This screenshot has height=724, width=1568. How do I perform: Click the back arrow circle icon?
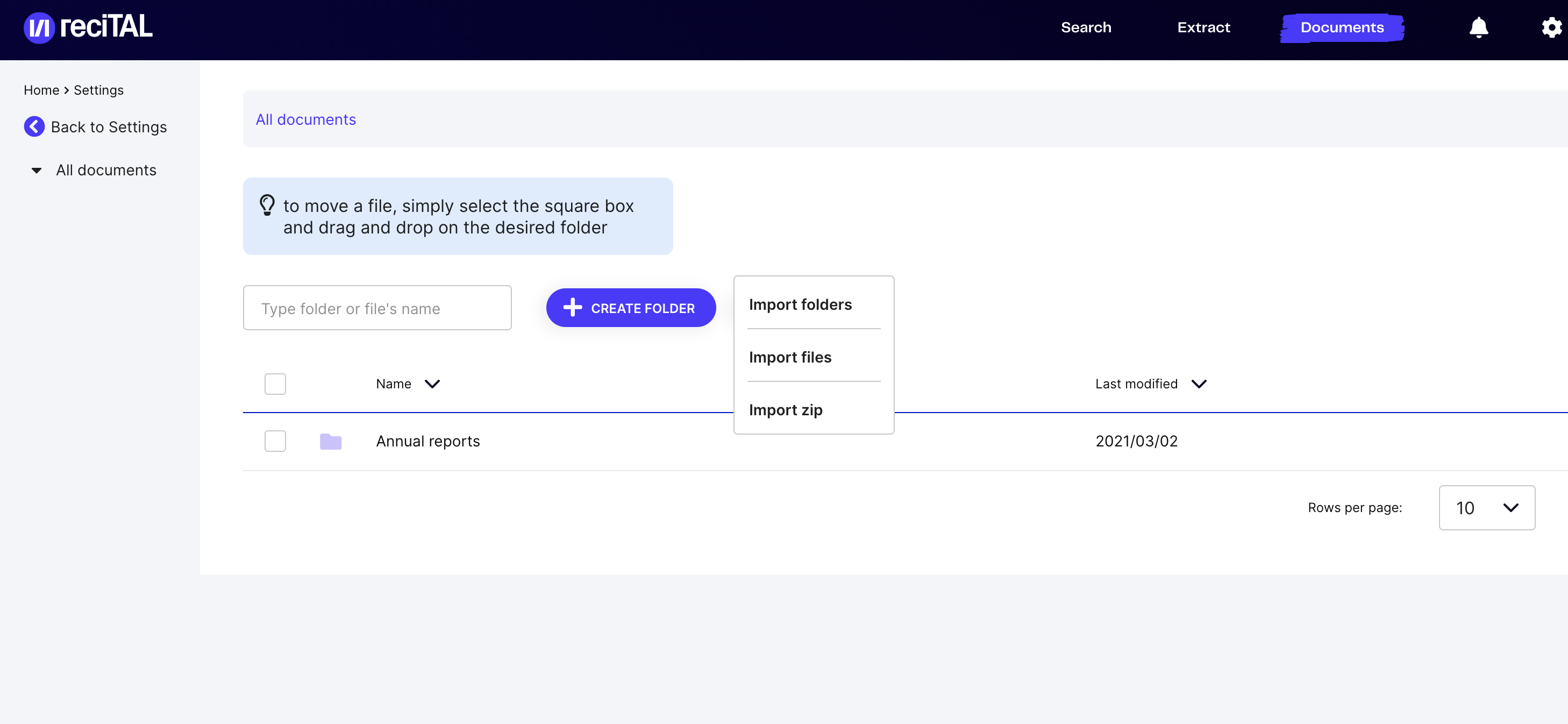(x=34, y=126)
